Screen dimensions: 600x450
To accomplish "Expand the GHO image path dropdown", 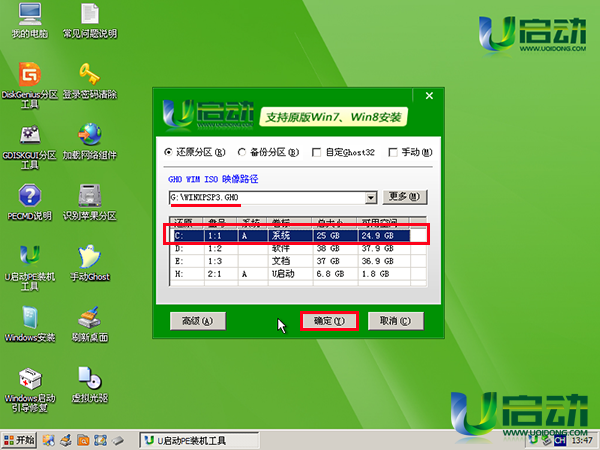I will [371, 198].
